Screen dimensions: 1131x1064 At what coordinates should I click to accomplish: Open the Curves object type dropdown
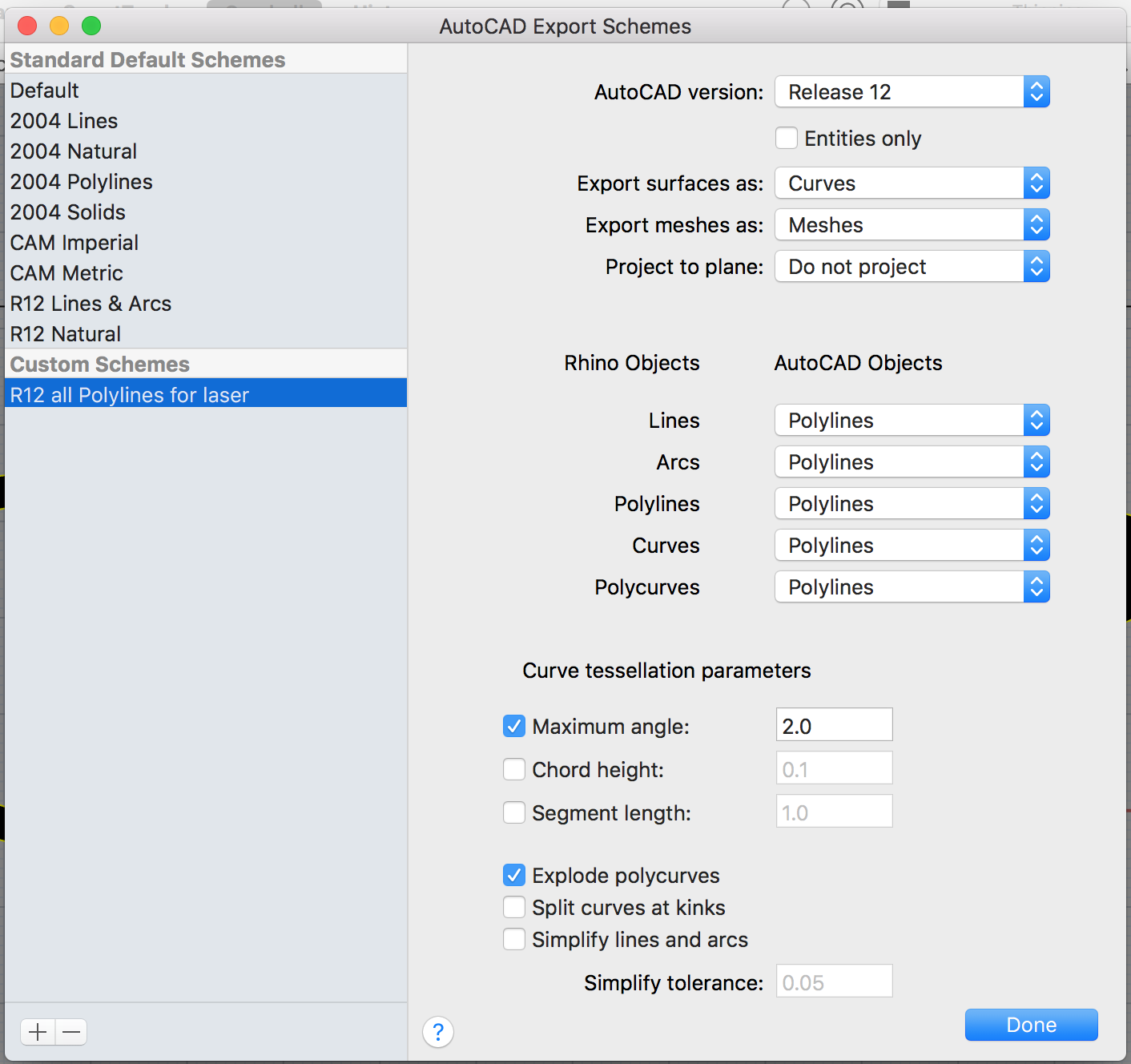[x=912, y=546]
